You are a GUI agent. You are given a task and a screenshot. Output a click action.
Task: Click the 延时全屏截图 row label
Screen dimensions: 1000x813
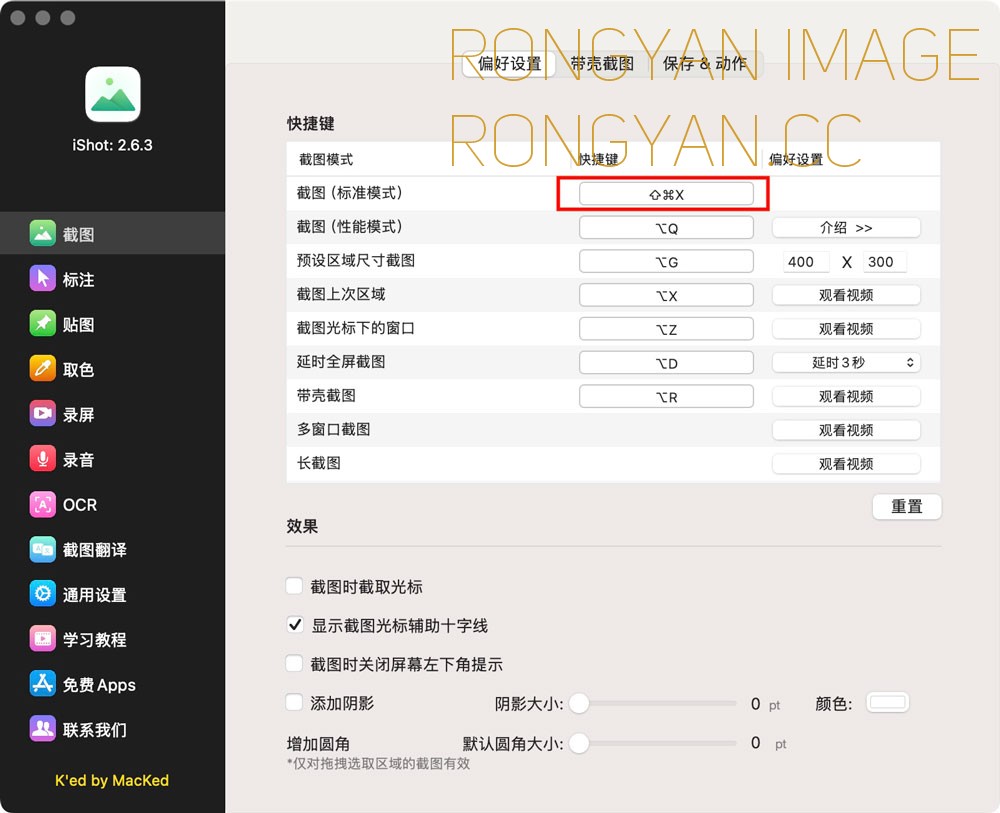point(341,362)
